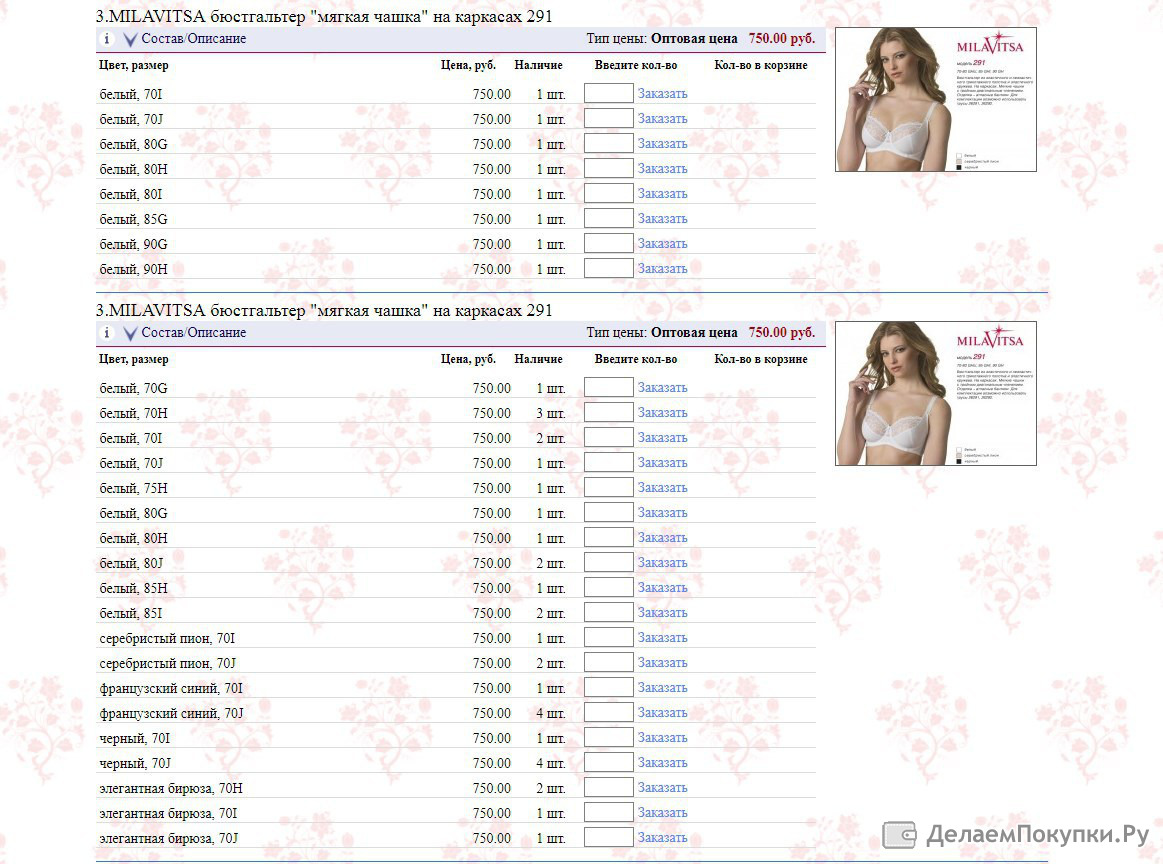Order the белый, 85G size via Заказать
The image size is (1163, 864).
(662, 219)
